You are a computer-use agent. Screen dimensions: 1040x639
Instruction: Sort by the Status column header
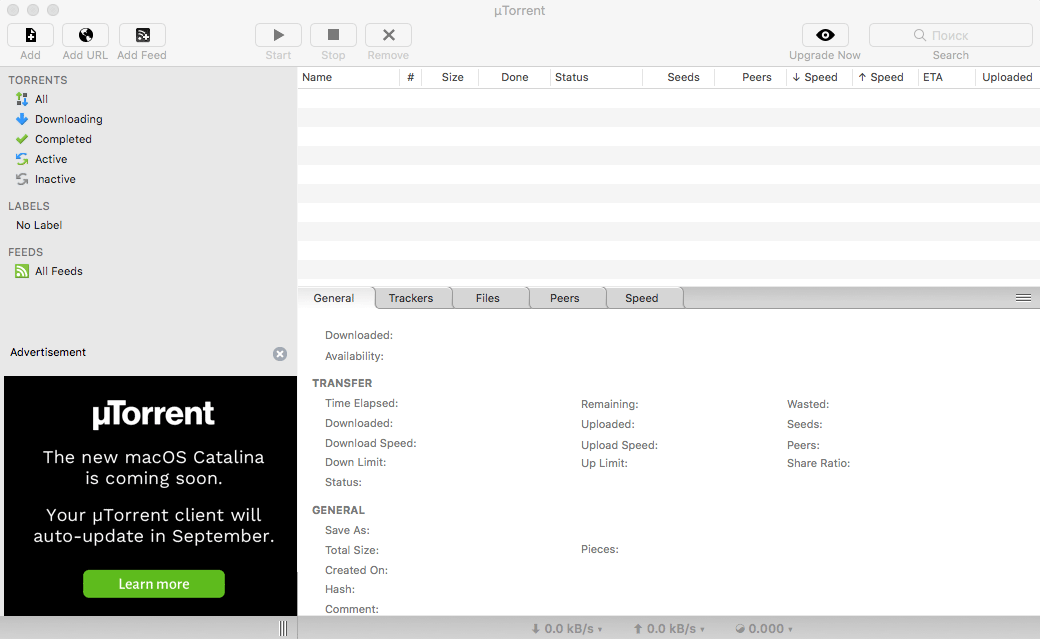[x=596, y=77]
